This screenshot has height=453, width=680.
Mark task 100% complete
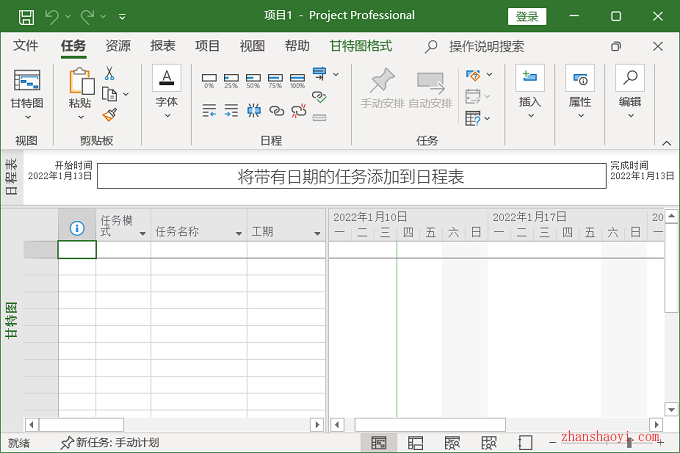pyautogui.click(x=298, y=81)
